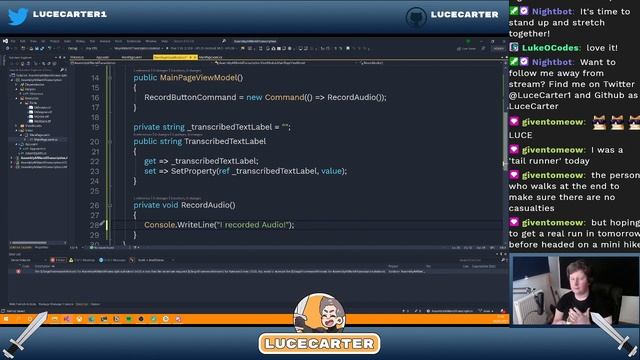Open the Help menu
Image resolution: width=640 pixels, height=360 pixels.
click(x=164, y=41)
